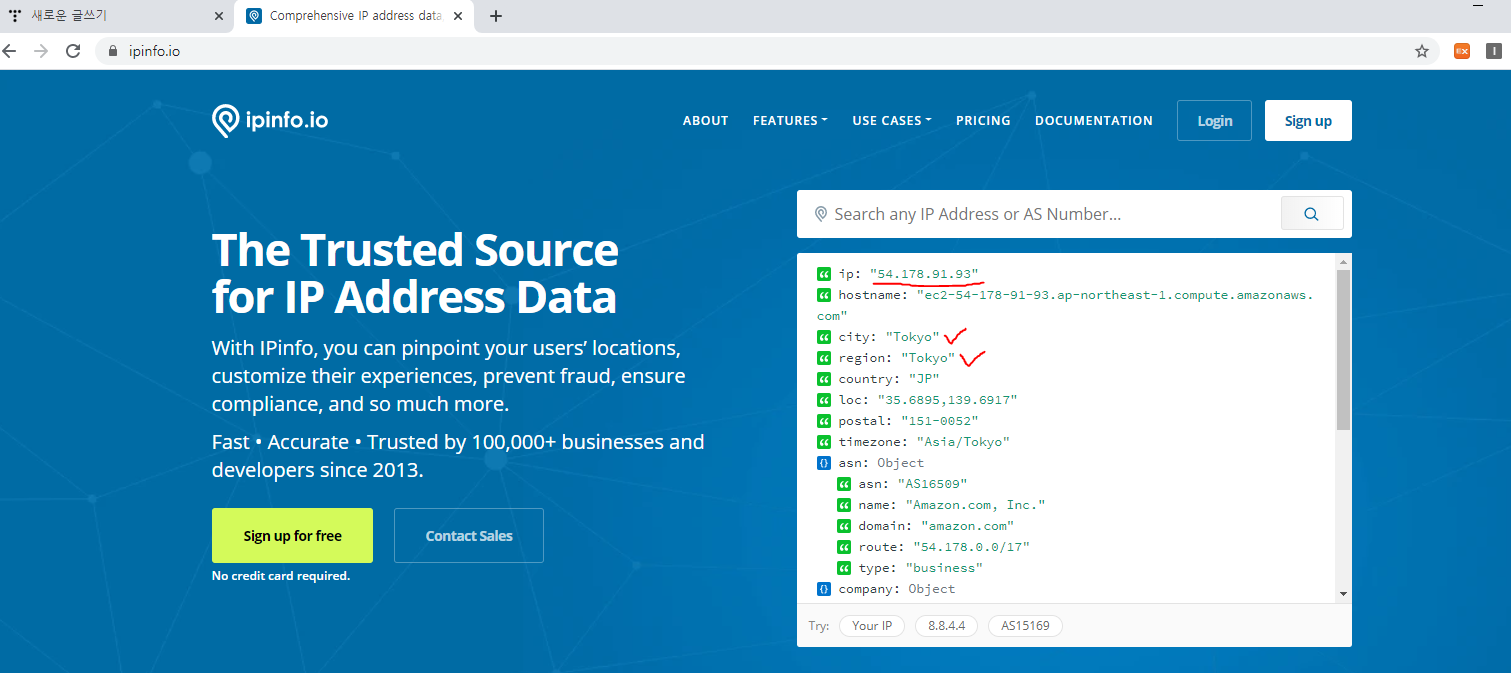Click the string icon beside region
The image size is (1511, 673).
pyautogui.click(x=824, y=358)
